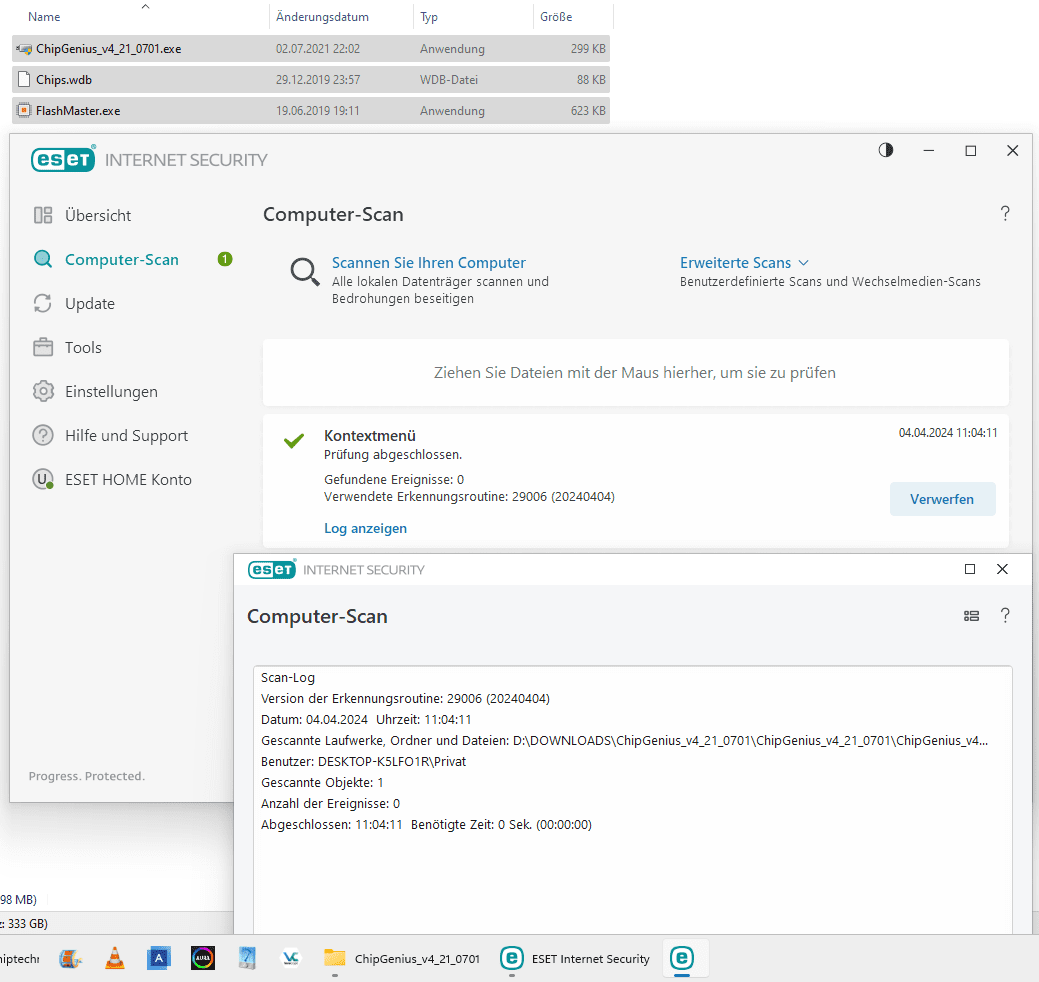Screen dimensions: 1039x982
Task: Open Log anzeigen link
Action: pos(365,528)
